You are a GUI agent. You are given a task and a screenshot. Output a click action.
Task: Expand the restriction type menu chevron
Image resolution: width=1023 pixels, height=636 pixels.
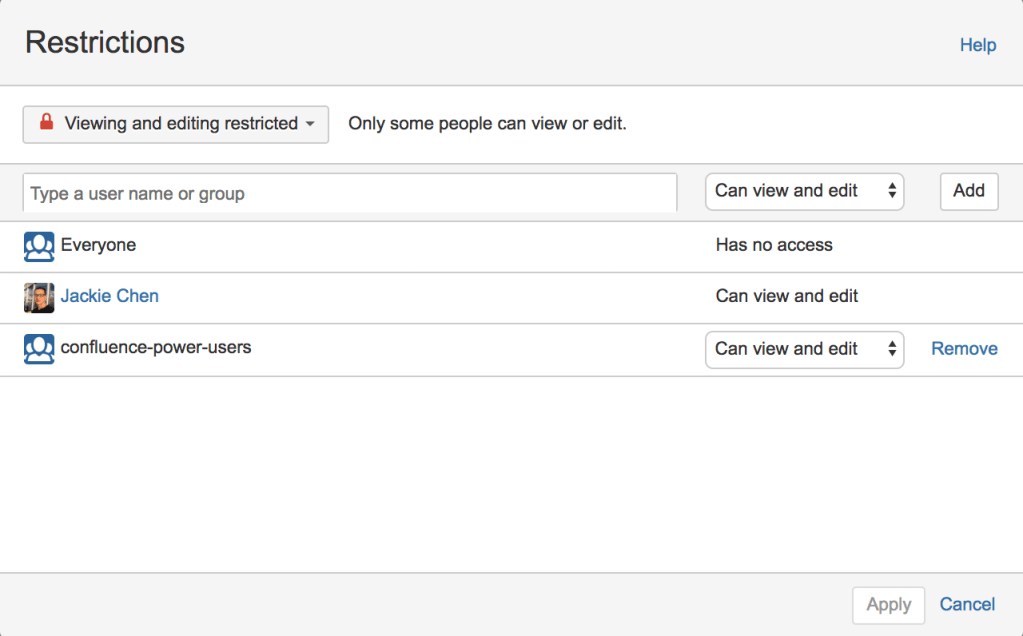pos(312,124)
